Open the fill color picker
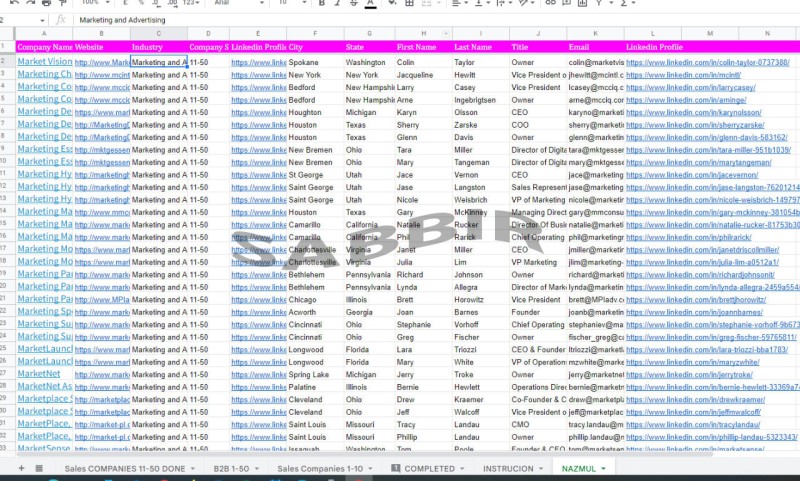Image resolution: width=800 pixels, height=481 pixels. coord(392,3)
